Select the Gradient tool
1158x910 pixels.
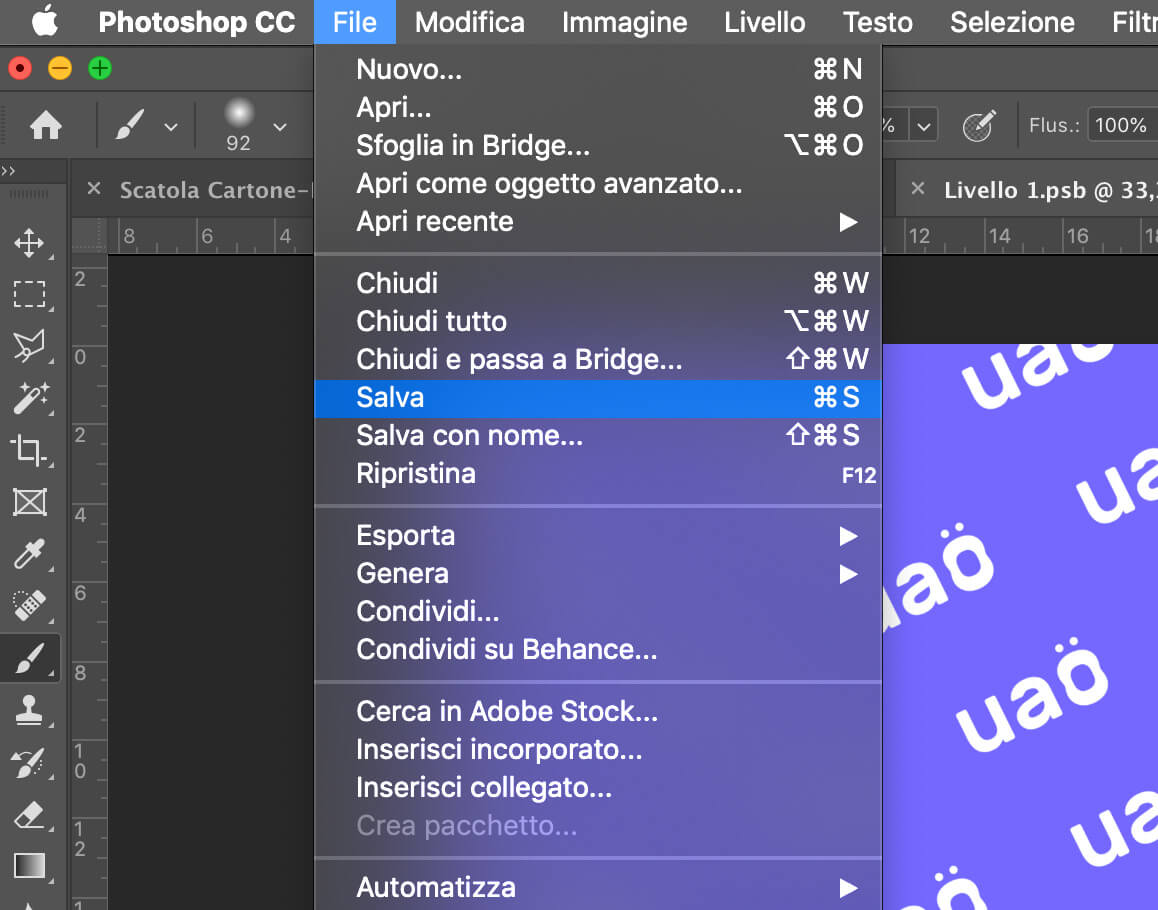coord(29,866)
